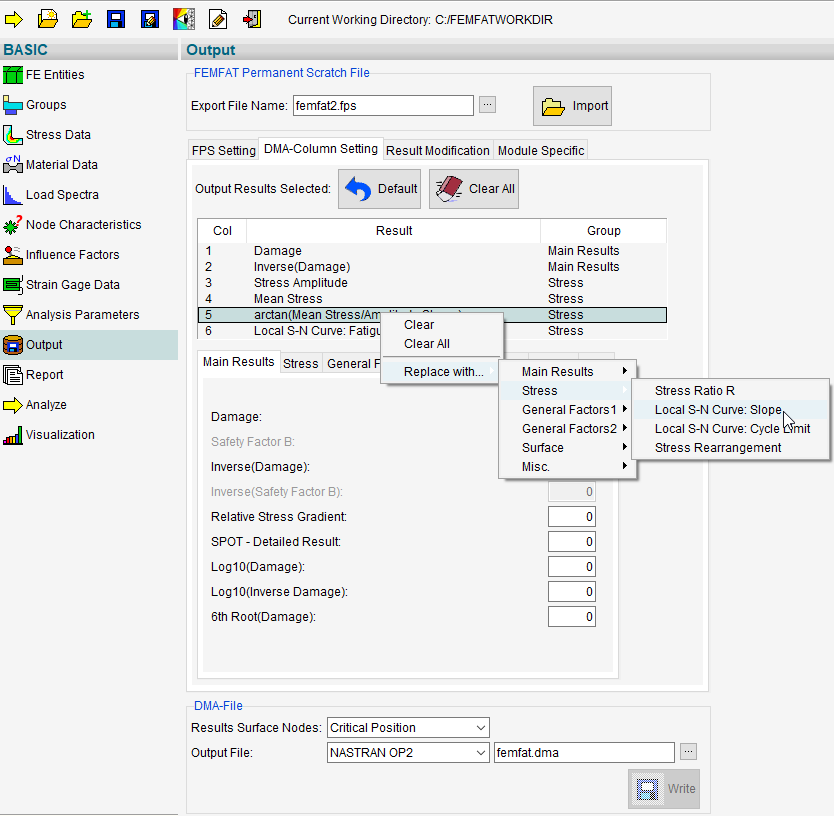Expand Replace with... submenu
The height and width of the screenshot is (816, 834).
[x=442, y=372]
